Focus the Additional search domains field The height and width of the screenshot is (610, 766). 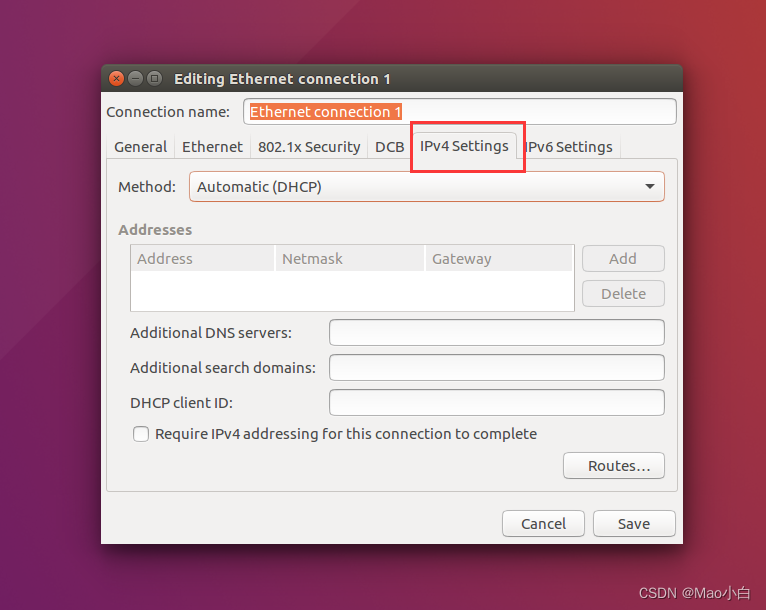tap(496, 368)
